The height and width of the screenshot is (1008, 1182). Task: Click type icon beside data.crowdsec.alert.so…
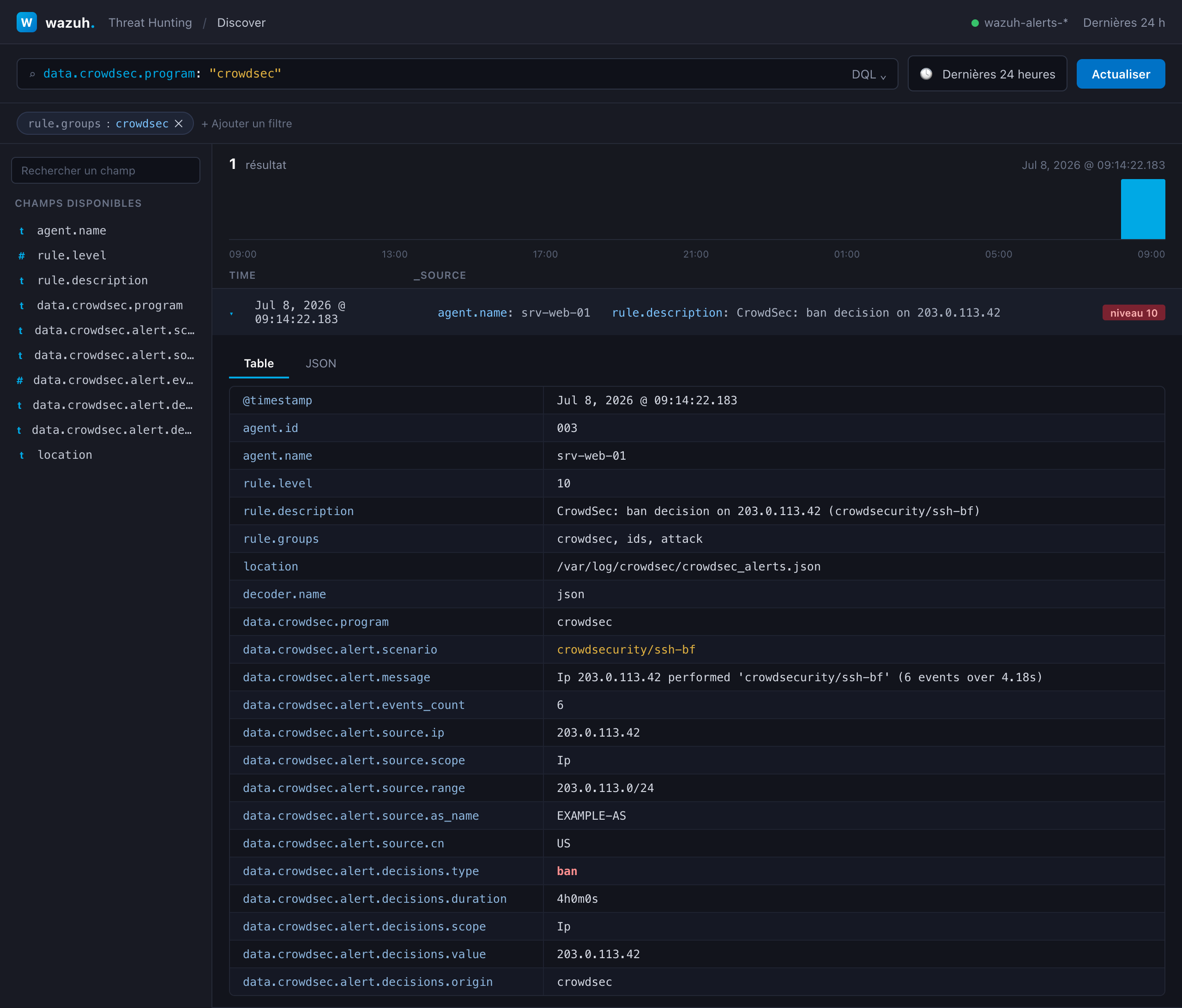click(20, 356)
